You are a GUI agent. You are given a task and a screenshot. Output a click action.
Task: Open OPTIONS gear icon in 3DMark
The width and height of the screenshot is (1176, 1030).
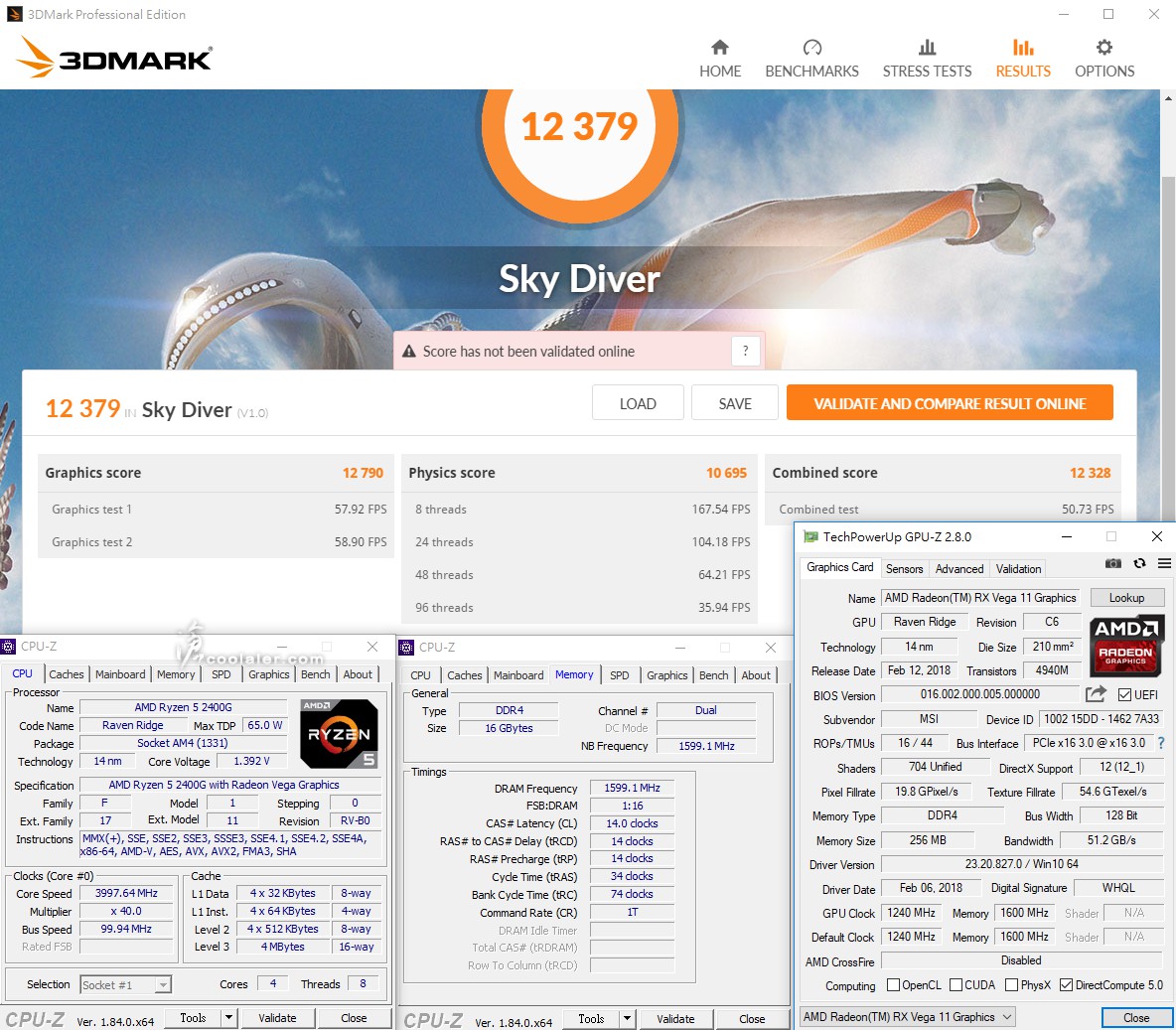point(1104,48)
